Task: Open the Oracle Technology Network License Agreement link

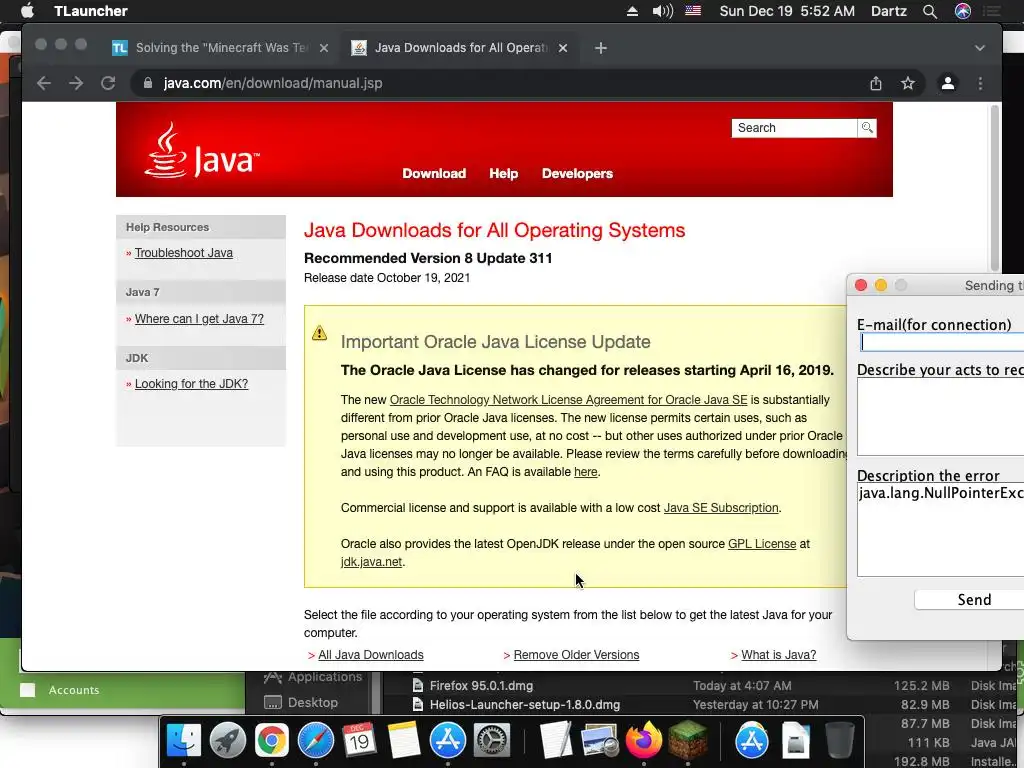Action: [568, 400]
